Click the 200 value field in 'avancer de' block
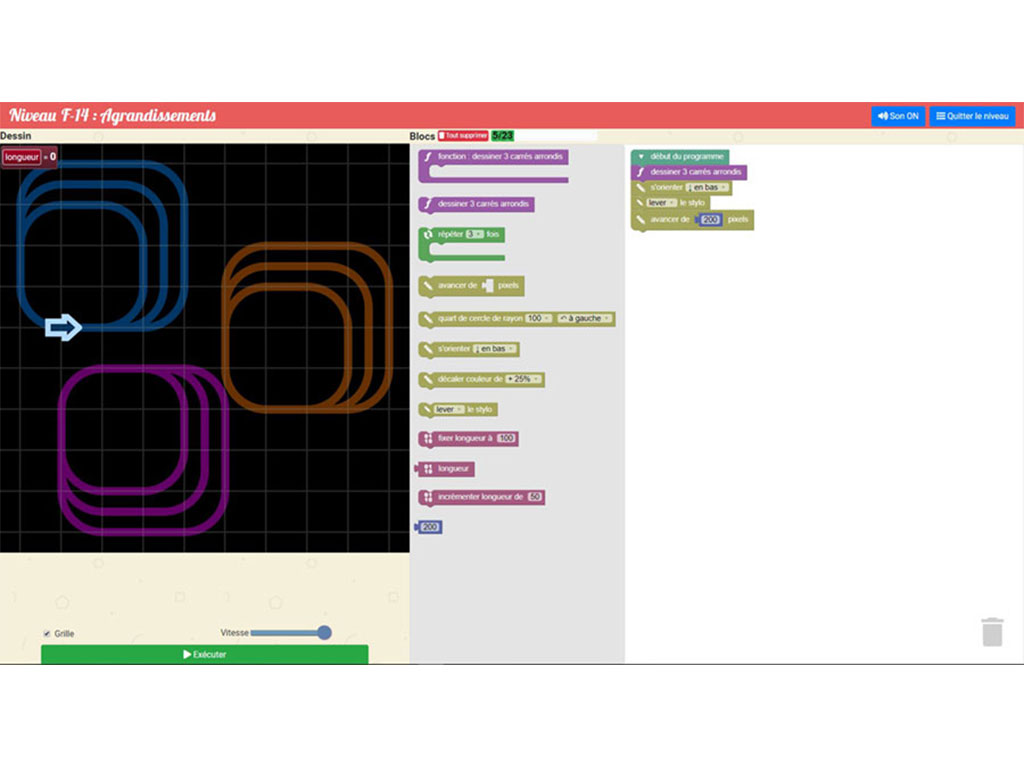Screen dimensions: 1024x768 coord(710,220)
